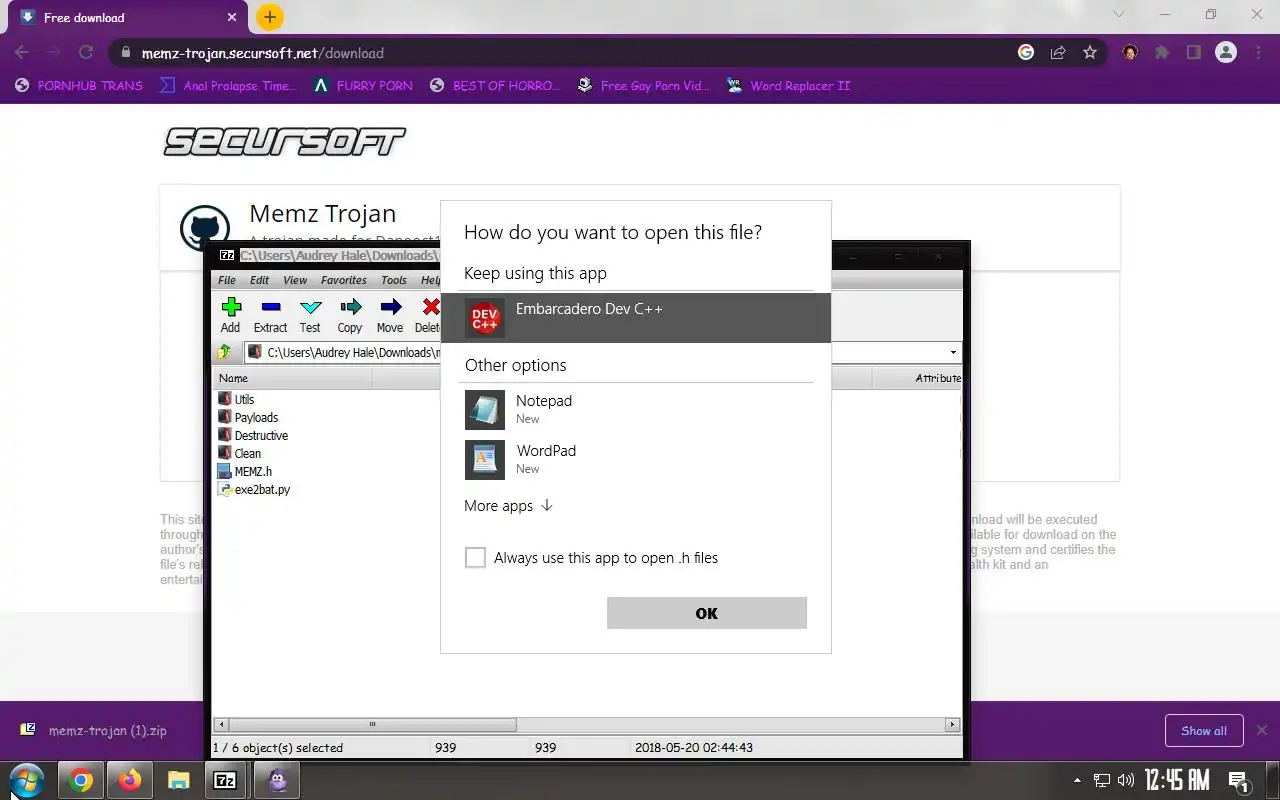The height and width of the screenshot is (800, 1280).
Task: Click the taskbar clock showing 12:45 AM
Action: coord(1177,780)
